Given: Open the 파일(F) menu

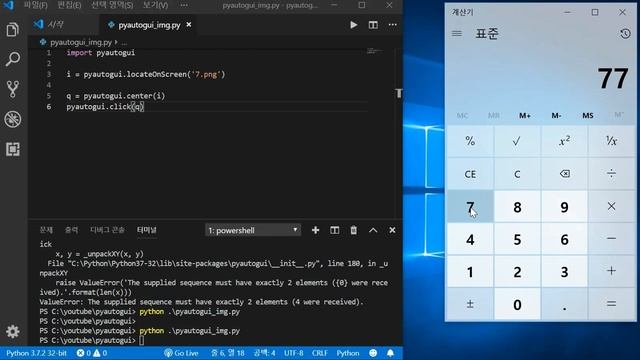Looking at the screenshot, I should tap(36, 5).
